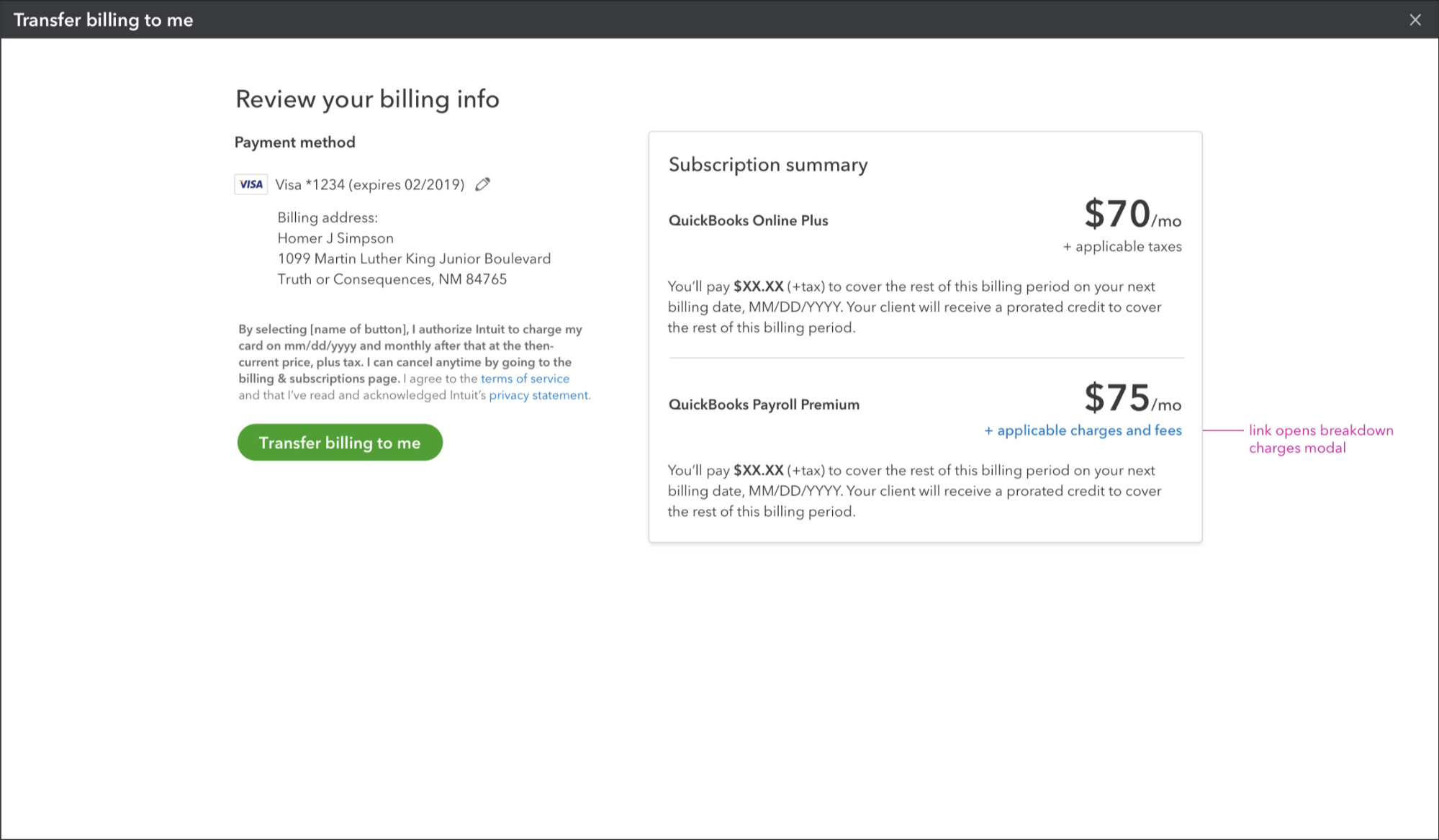Click the QuickBooks Online Plus product name

coord(749,221)
